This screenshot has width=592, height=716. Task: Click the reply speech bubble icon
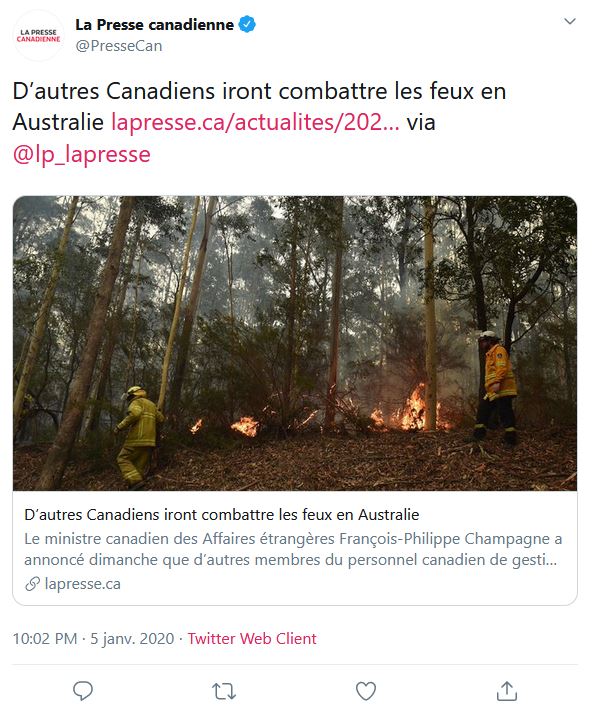coord(83,691)
